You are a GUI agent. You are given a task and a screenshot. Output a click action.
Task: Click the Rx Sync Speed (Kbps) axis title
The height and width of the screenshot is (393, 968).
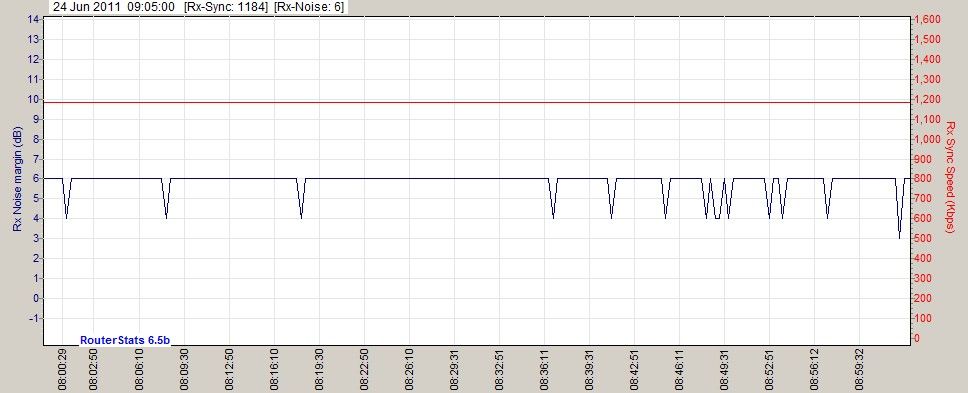click(950, 178)
